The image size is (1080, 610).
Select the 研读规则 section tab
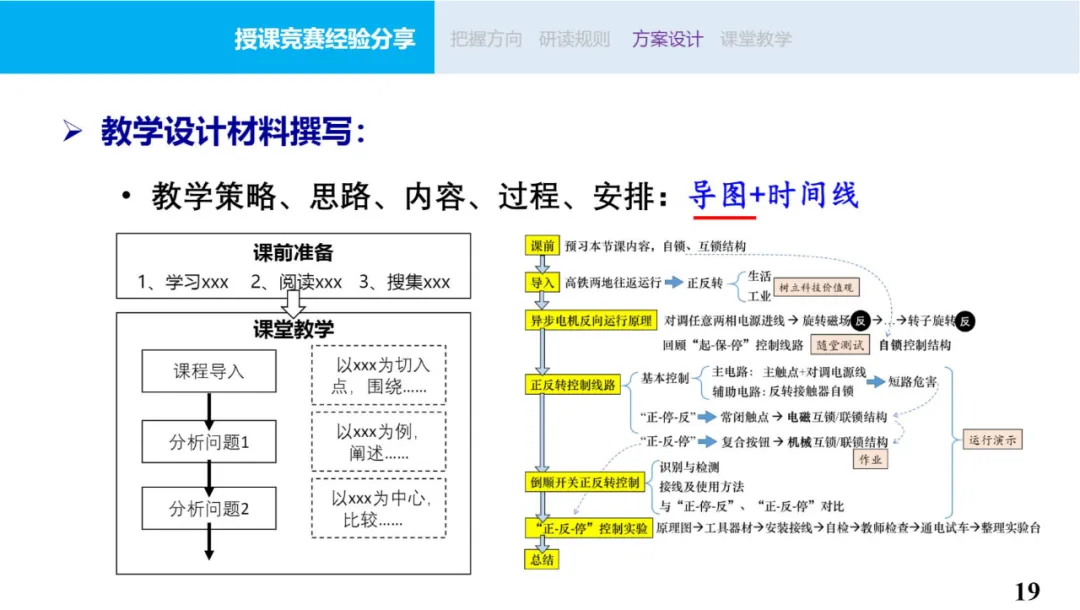pos(574,39)
